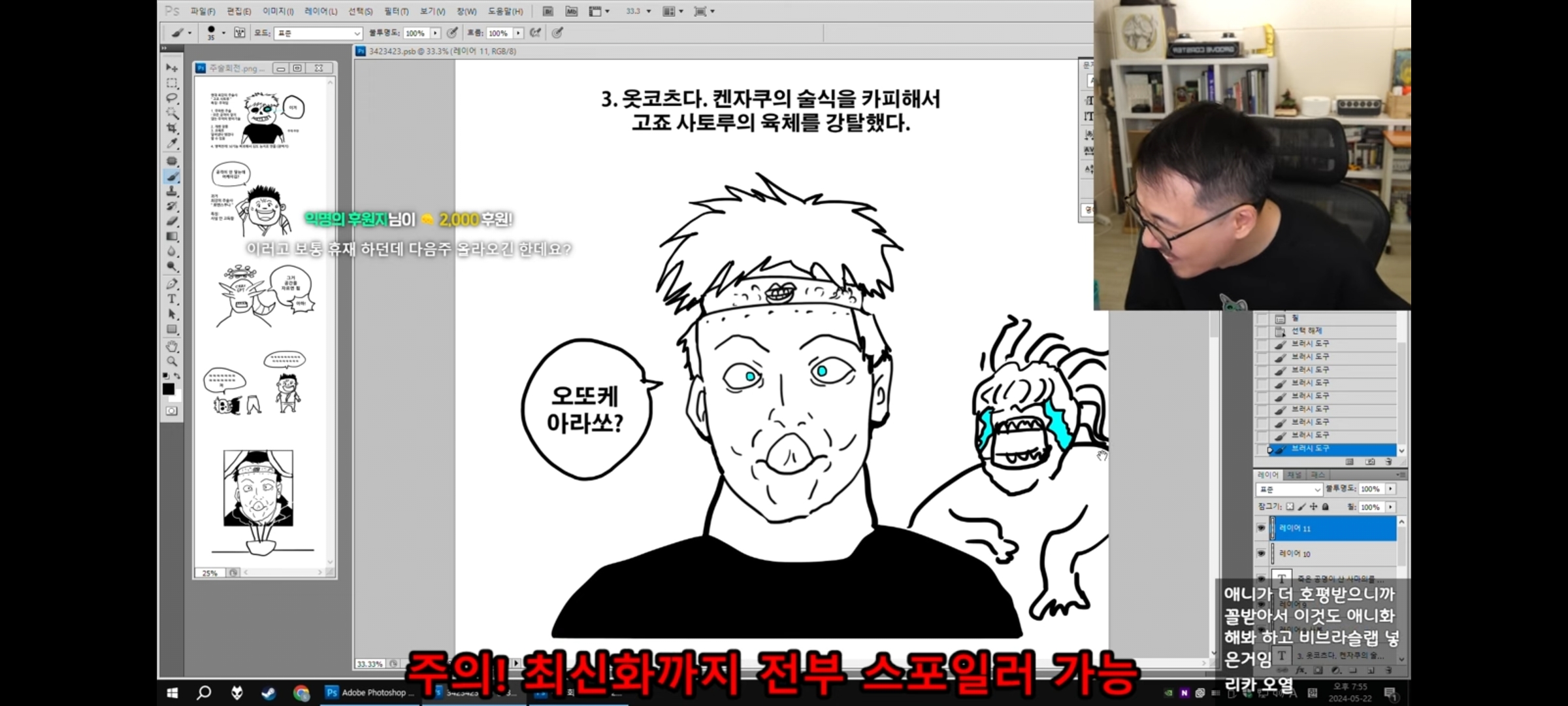Open the 이미지(I) menu
The width and height of the screenshot is (1568, 706).
[x=278, y=11]
